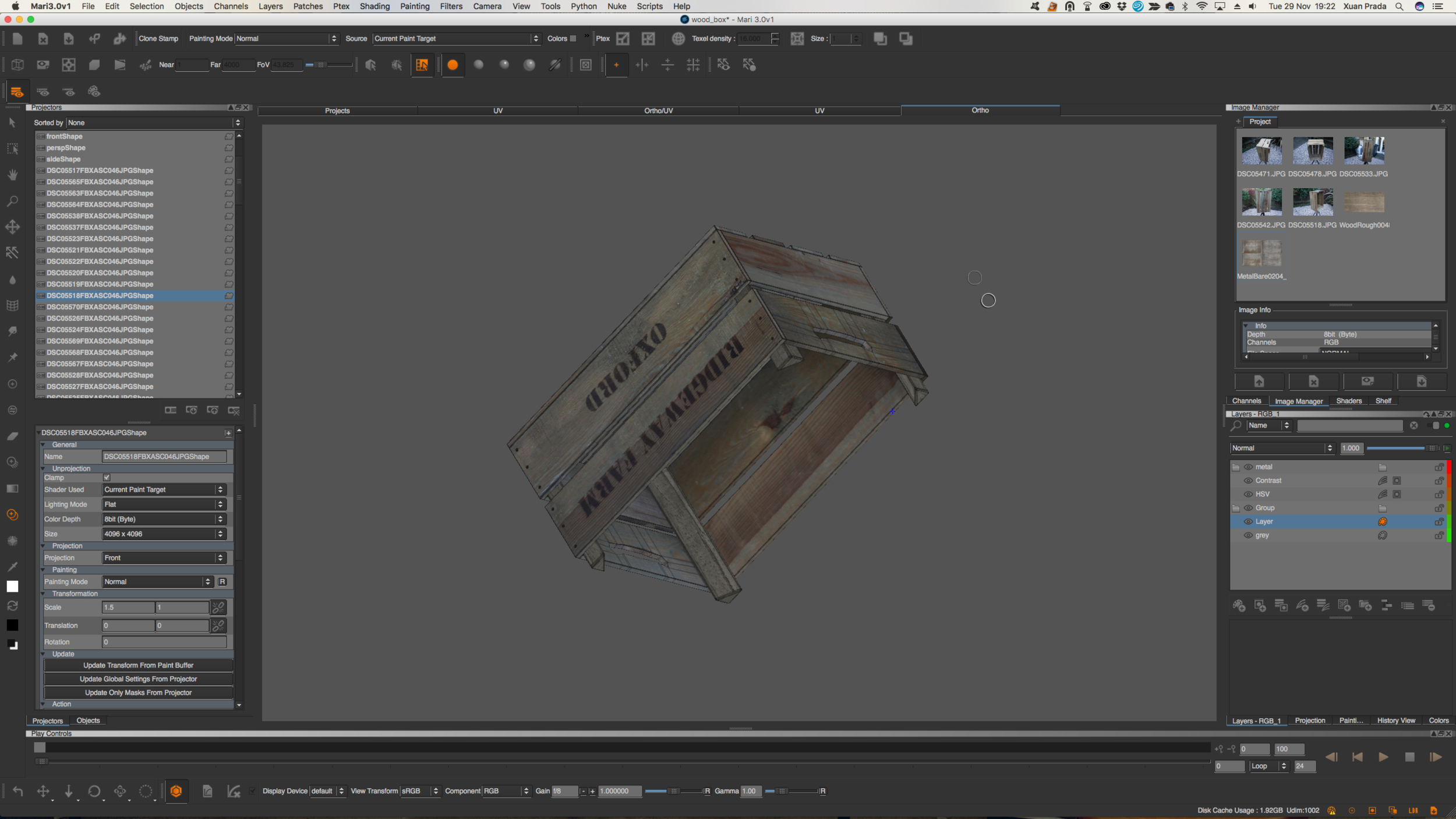Click Add new layer icon in Layers panel
Image resolution: width=1456 pixels, height=819 pixels.
pos(1239,606)
